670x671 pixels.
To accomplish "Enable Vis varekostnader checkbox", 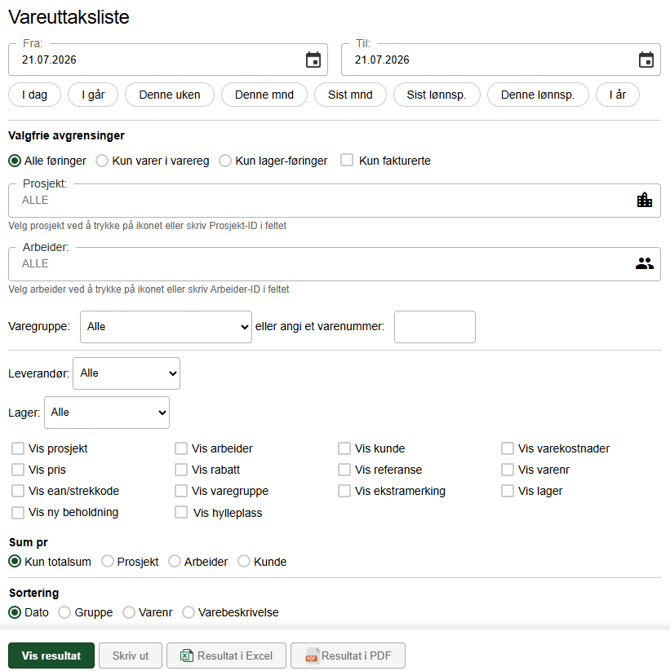I will point(507,448).
